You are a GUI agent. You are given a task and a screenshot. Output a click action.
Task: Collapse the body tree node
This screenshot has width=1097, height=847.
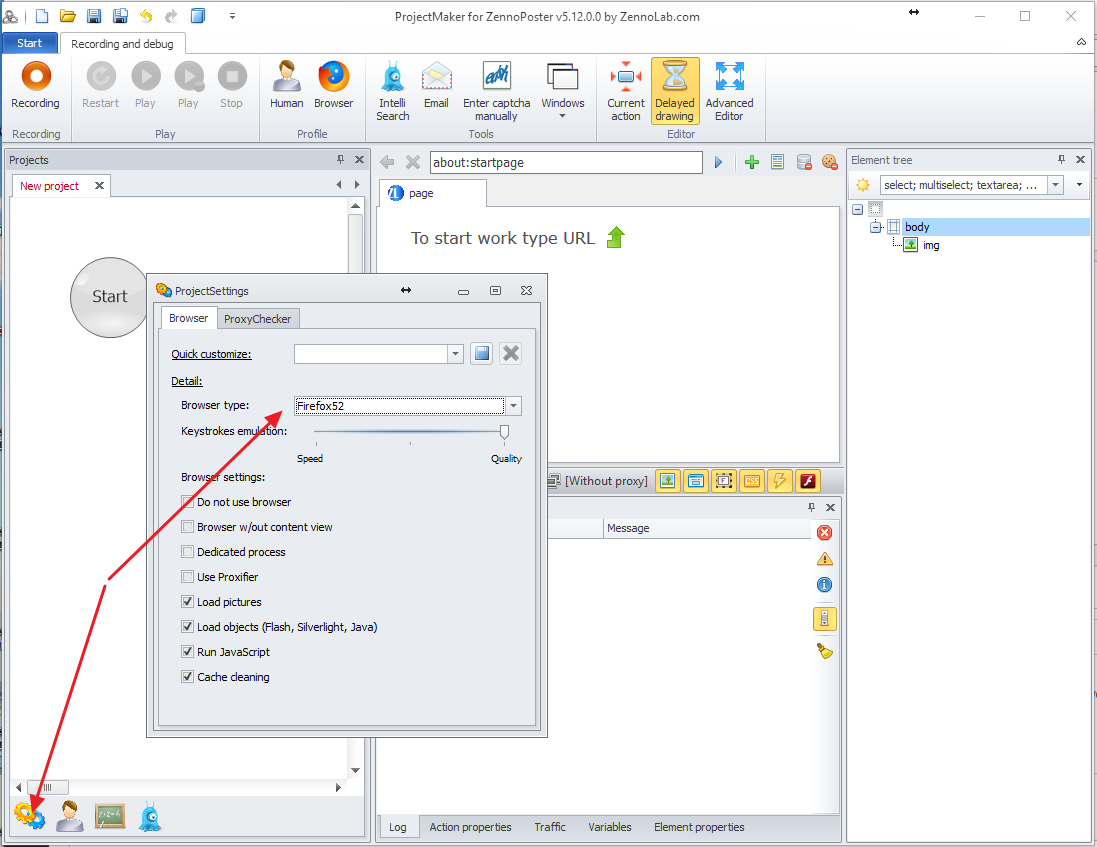[x=875, y=227]
